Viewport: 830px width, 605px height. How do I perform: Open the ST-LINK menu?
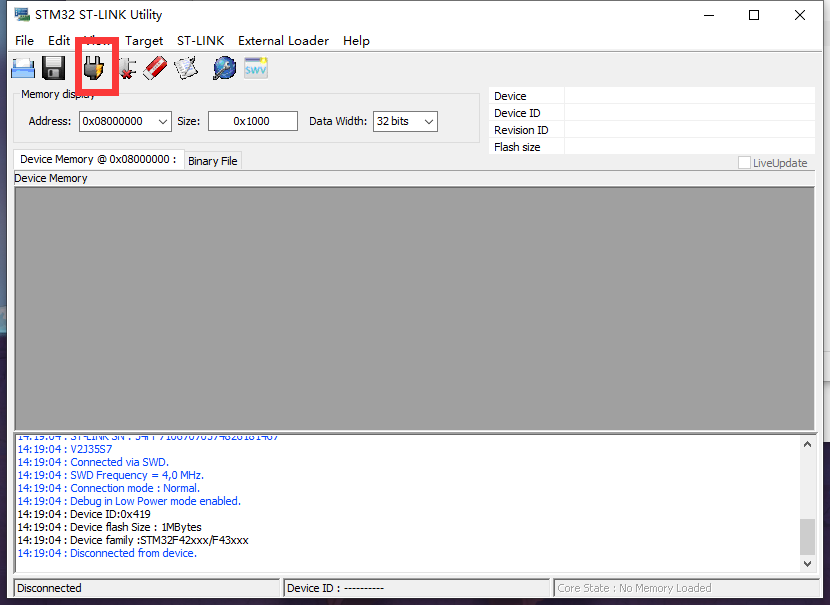201,41
